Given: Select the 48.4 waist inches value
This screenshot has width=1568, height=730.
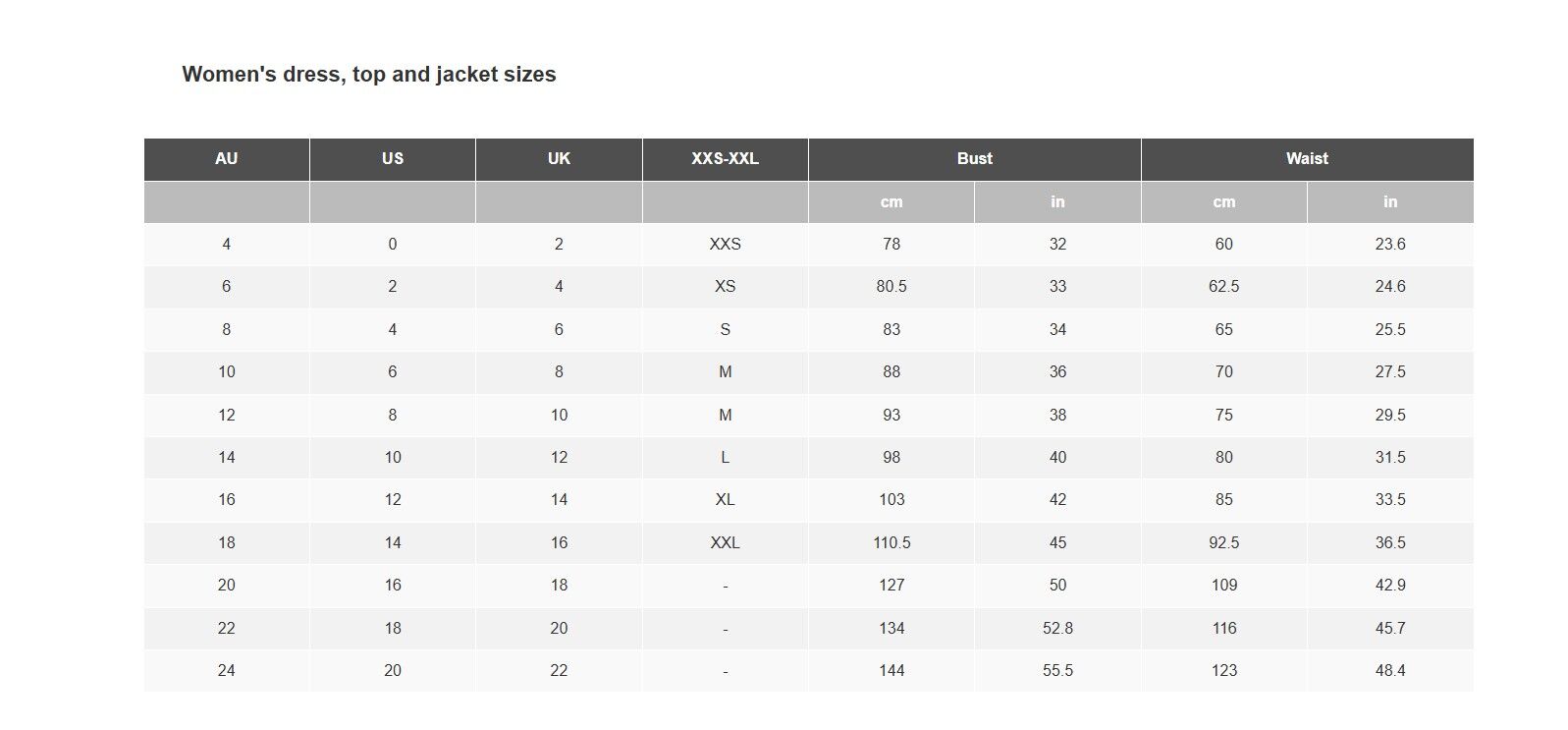Looking at the screenshot, I should tap(1390, 671).
